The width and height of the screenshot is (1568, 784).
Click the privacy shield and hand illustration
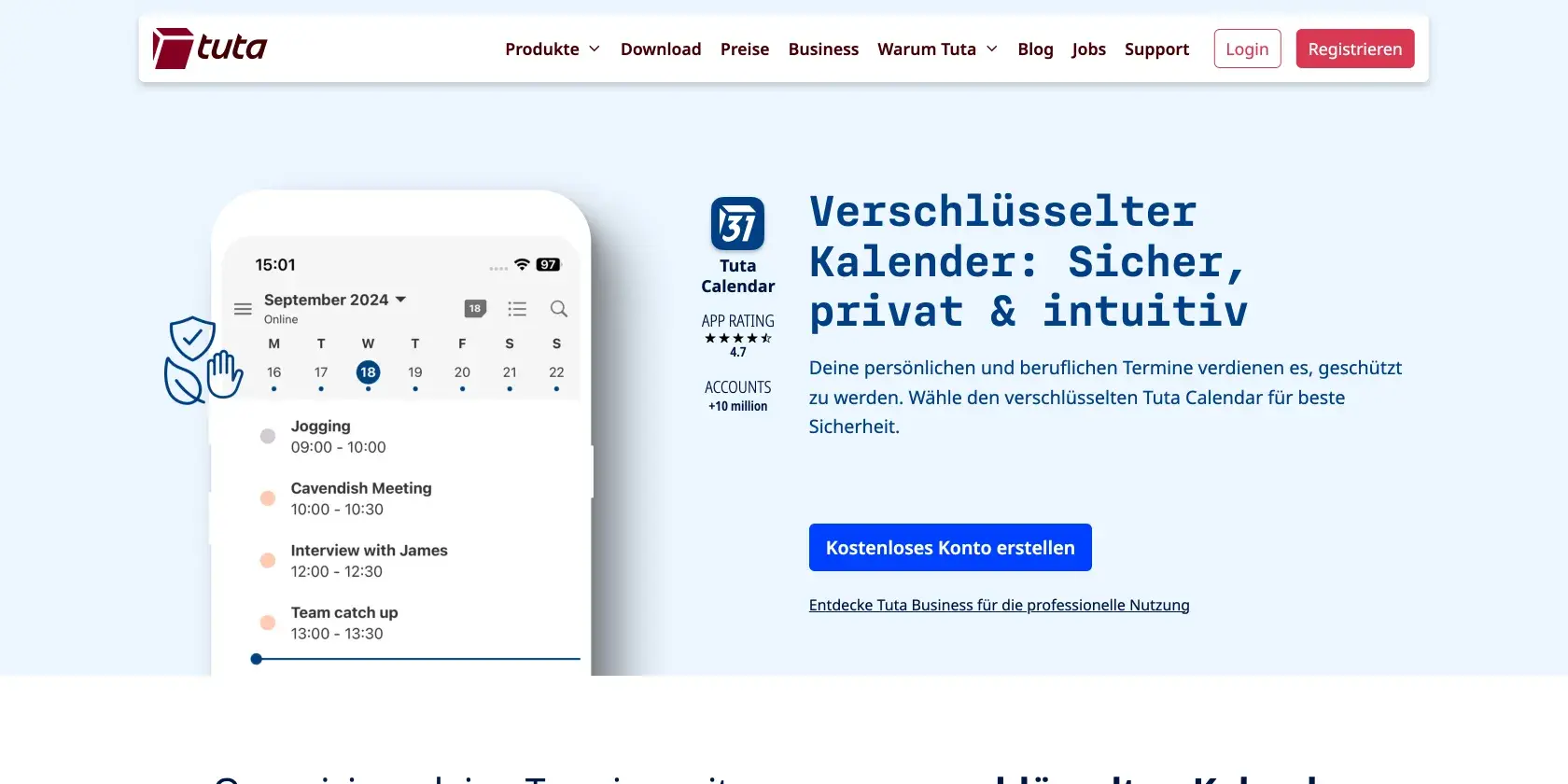pos(203,360)
